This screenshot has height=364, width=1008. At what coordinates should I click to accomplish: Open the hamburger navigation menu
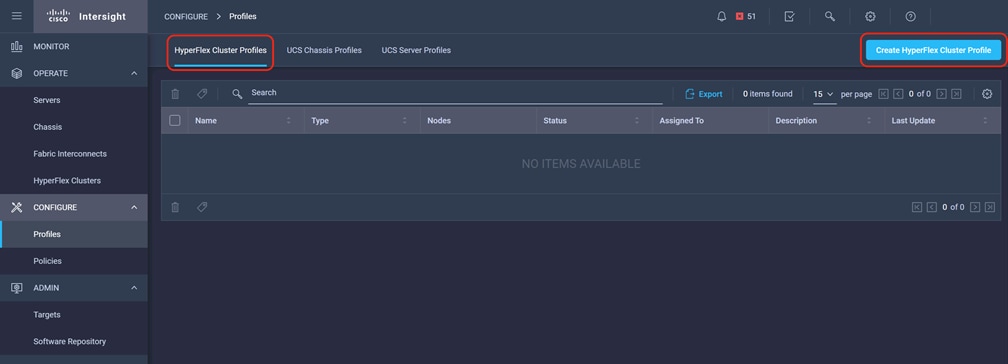point(17,16)
